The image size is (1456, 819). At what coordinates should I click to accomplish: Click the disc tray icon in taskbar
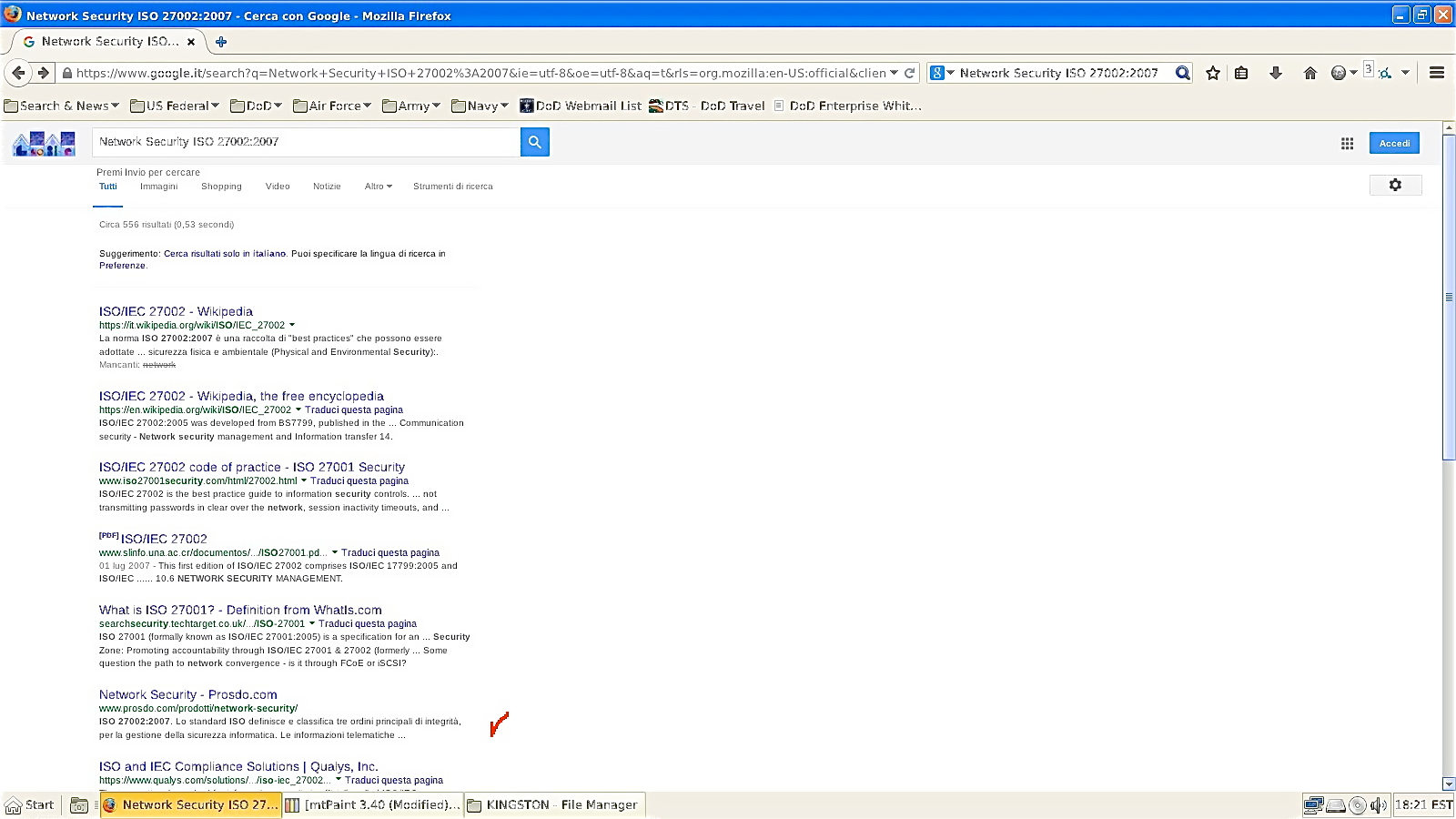click(x=1357, y=804)
